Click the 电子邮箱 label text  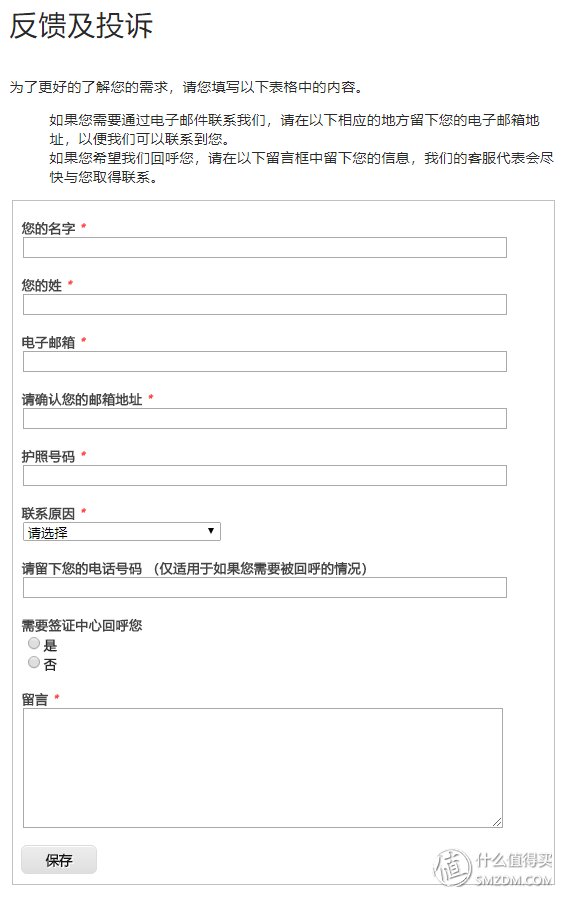pyautogui.click(x=49, y=342)
